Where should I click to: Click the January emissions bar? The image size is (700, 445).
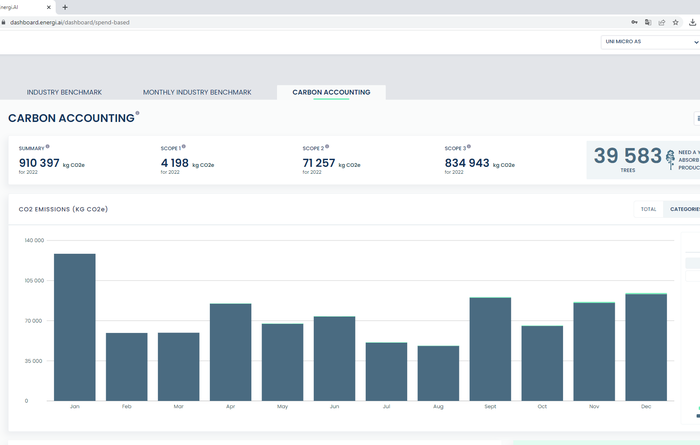[75, 327]
